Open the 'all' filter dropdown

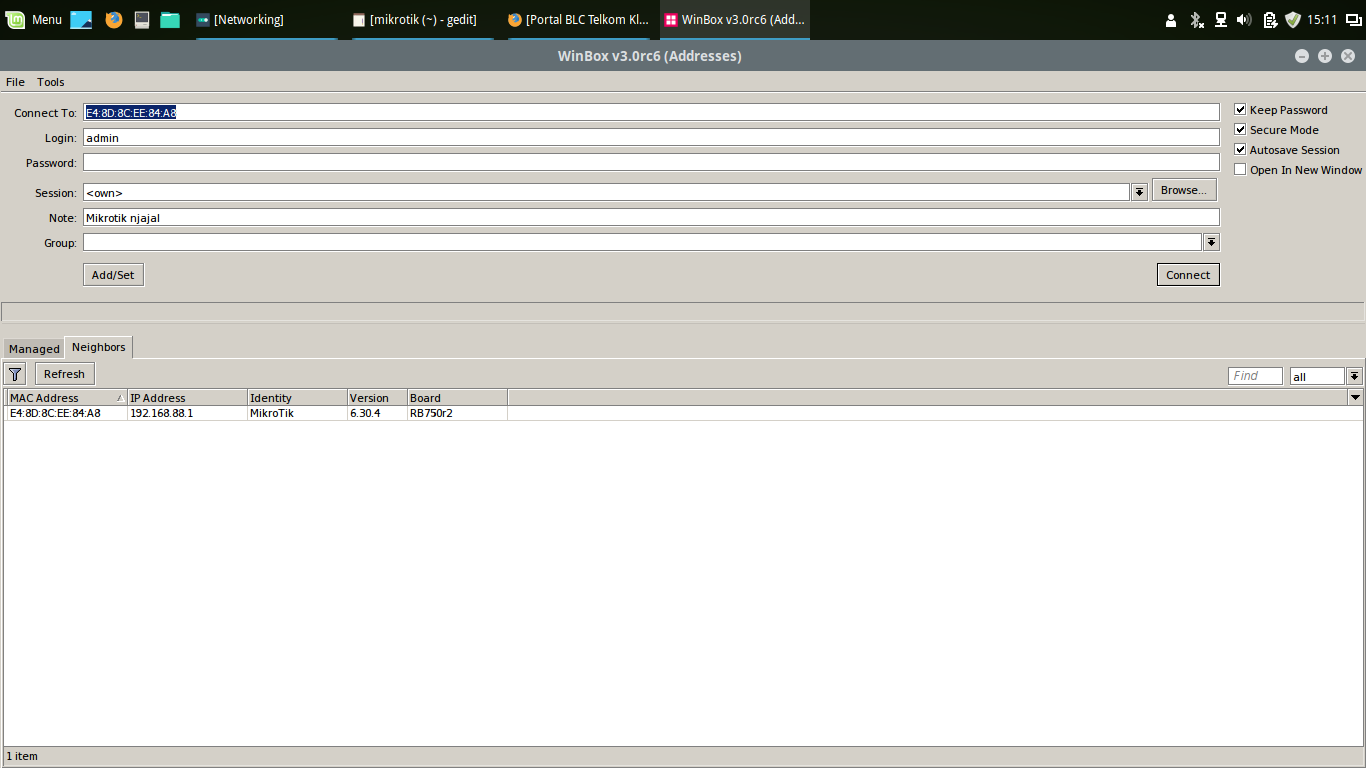1354,376
